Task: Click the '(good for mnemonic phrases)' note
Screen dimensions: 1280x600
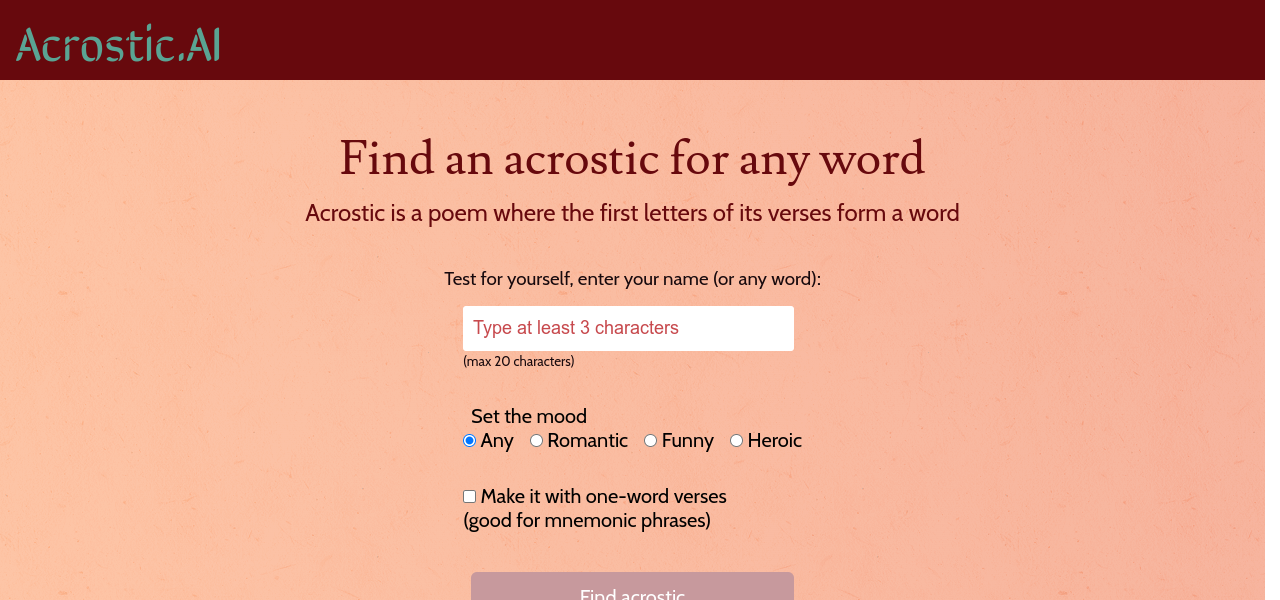Action: (x=587, y=520)
